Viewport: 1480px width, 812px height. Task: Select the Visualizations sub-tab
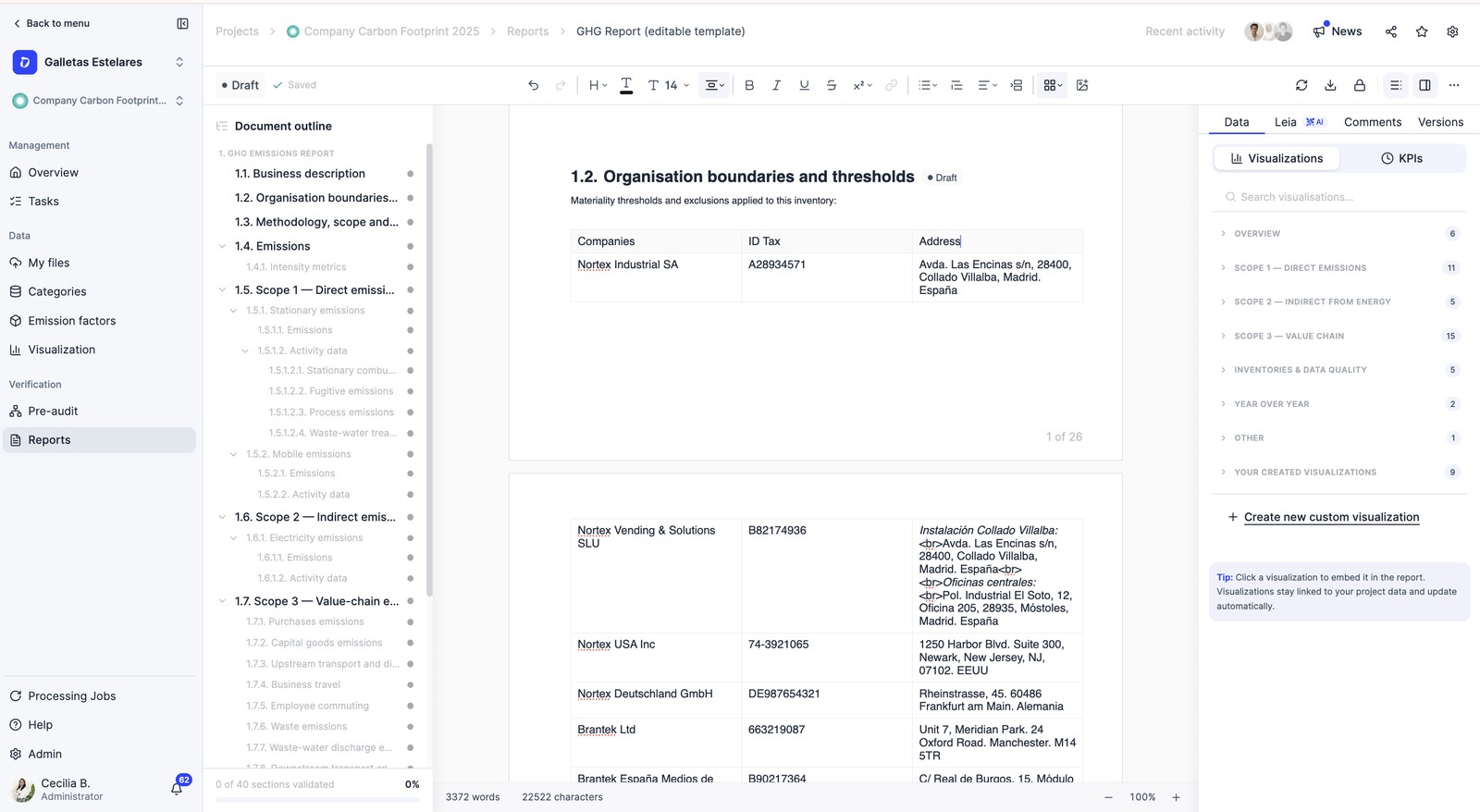click(1276, 158)
